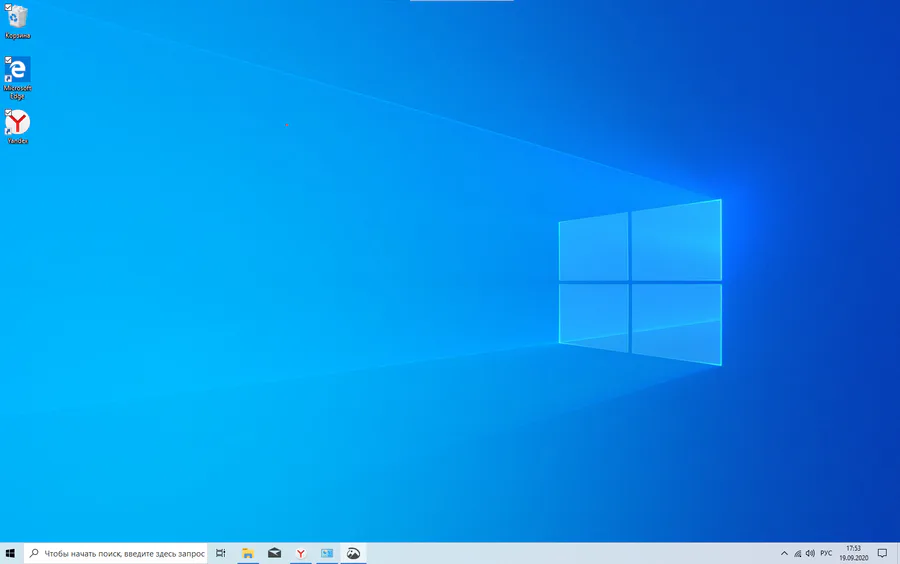
Task: Expand hidden system tray icons chevron
Action: 784,554
